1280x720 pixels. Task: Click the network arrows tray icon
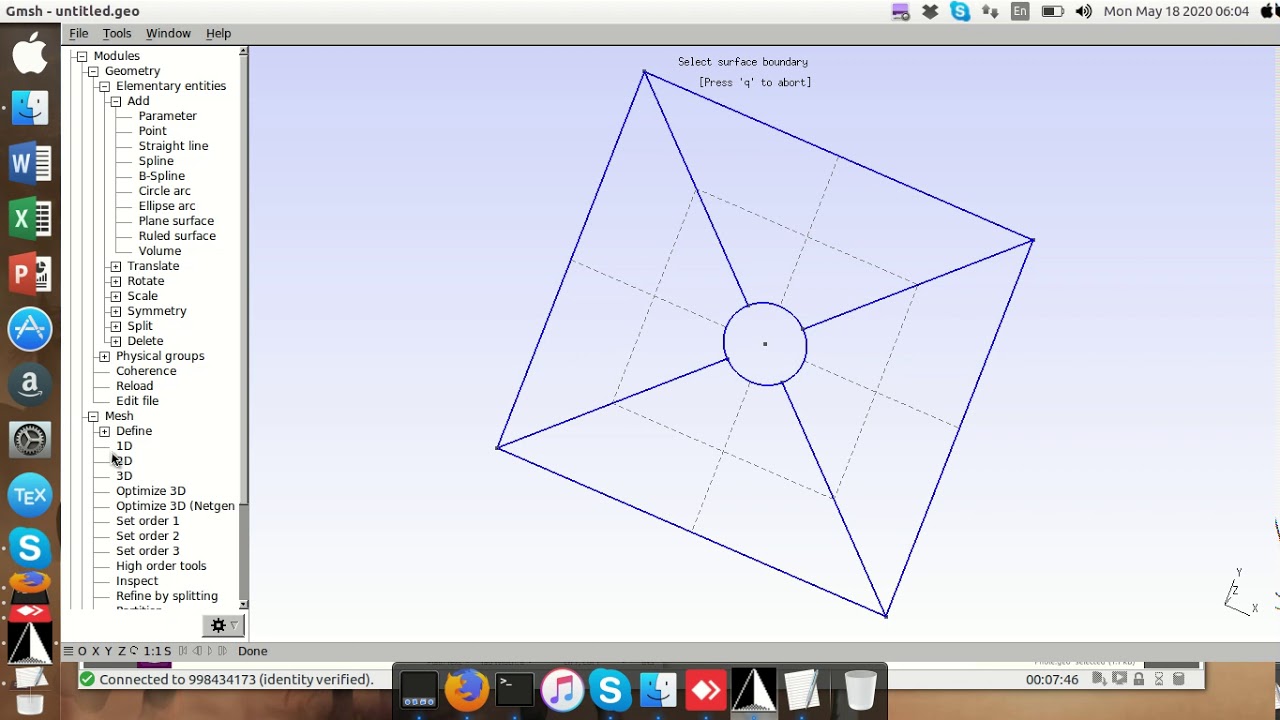pos(990,12)
